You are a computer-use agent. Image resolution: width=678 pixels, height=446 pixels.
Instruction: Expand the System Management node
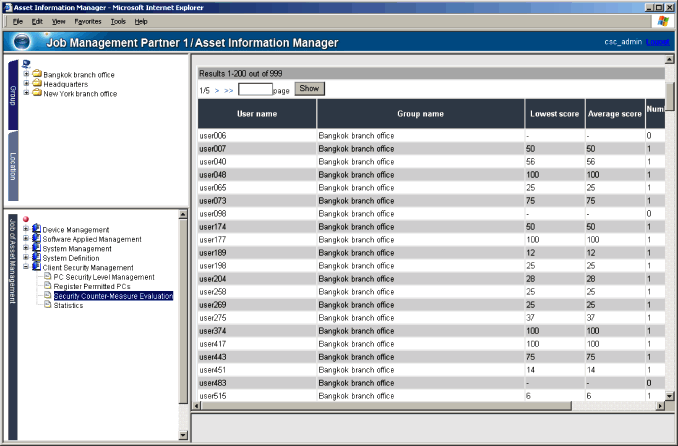(26, 249)
